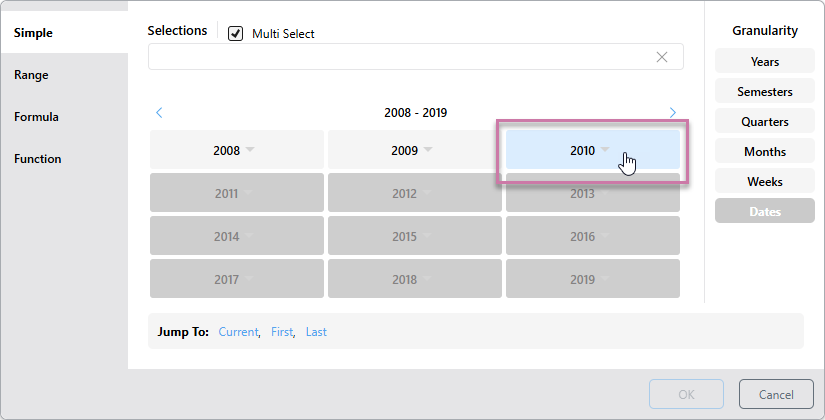Select the Simple tab
Image resolution: width=825 pixels, height=420 pixels.
(x=33, y=33)
